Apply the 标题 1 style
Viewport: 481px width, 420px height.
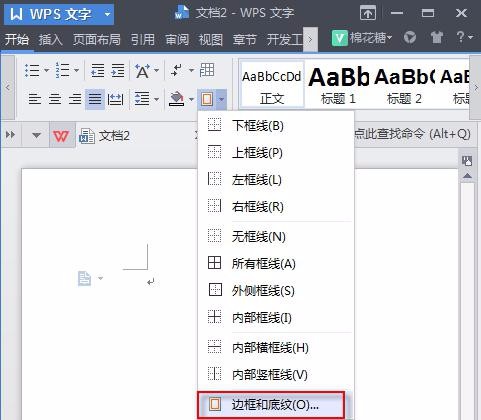click(338, 84)
